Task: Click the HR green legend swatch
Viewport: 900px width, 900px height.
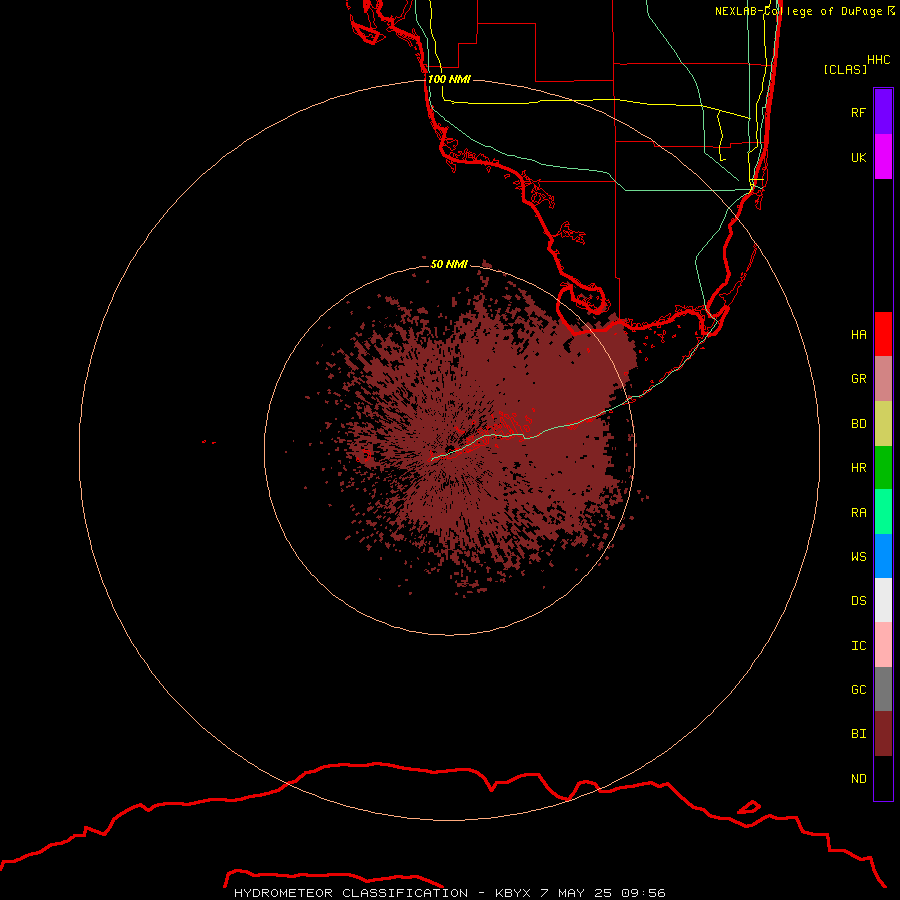Action: tap(883, 468)
